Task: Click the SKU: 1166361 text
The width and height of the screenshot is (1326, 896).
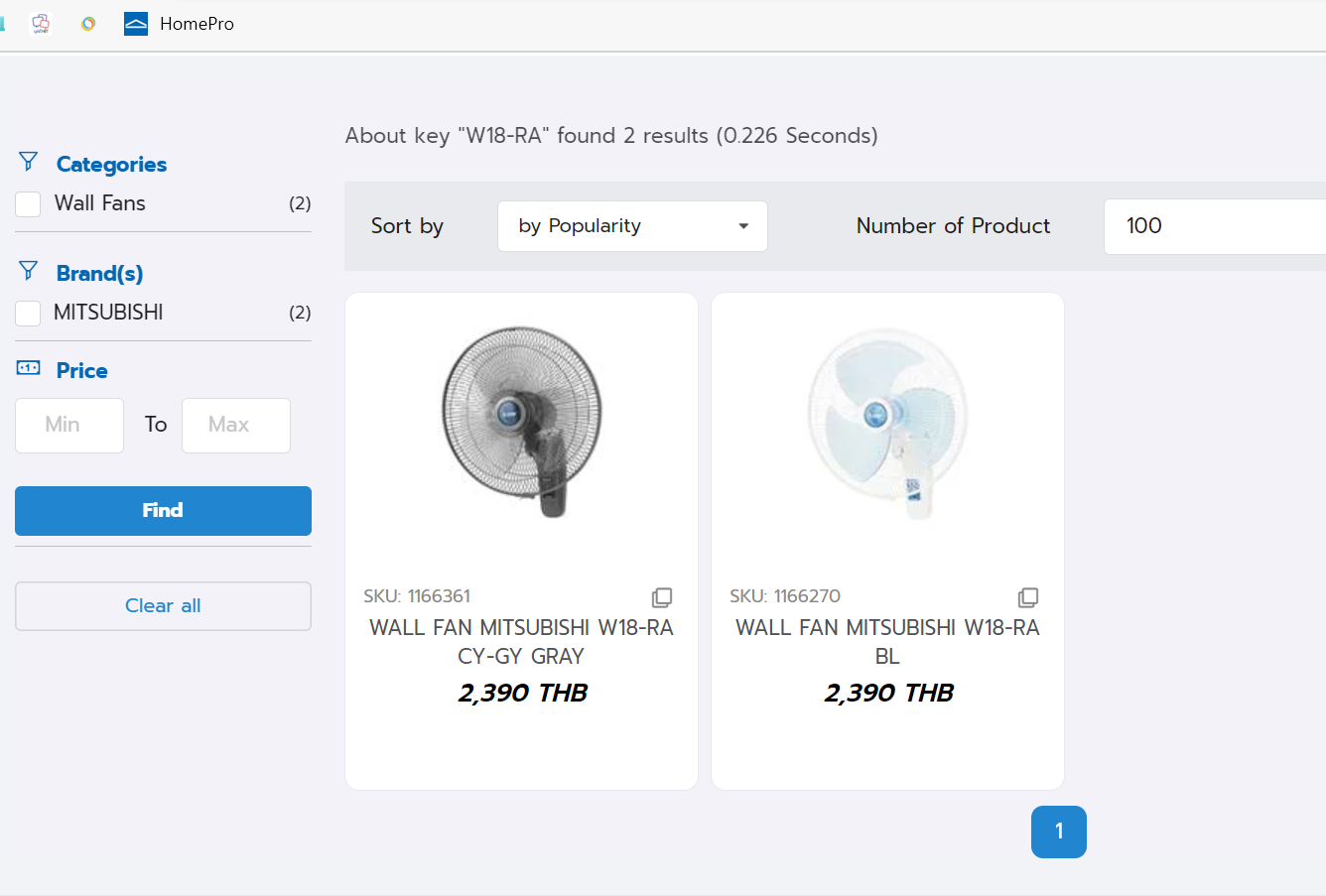Action: (x=417, y=596)
